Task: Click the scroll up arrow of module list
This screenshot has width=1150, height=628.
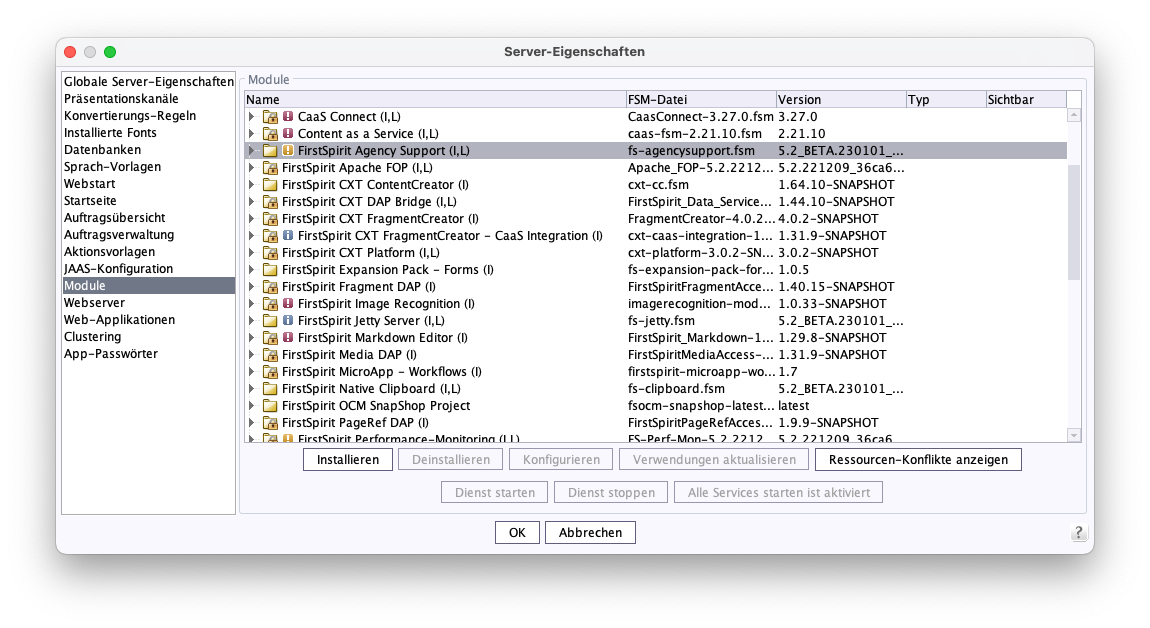Action: tap(1074, 115)
